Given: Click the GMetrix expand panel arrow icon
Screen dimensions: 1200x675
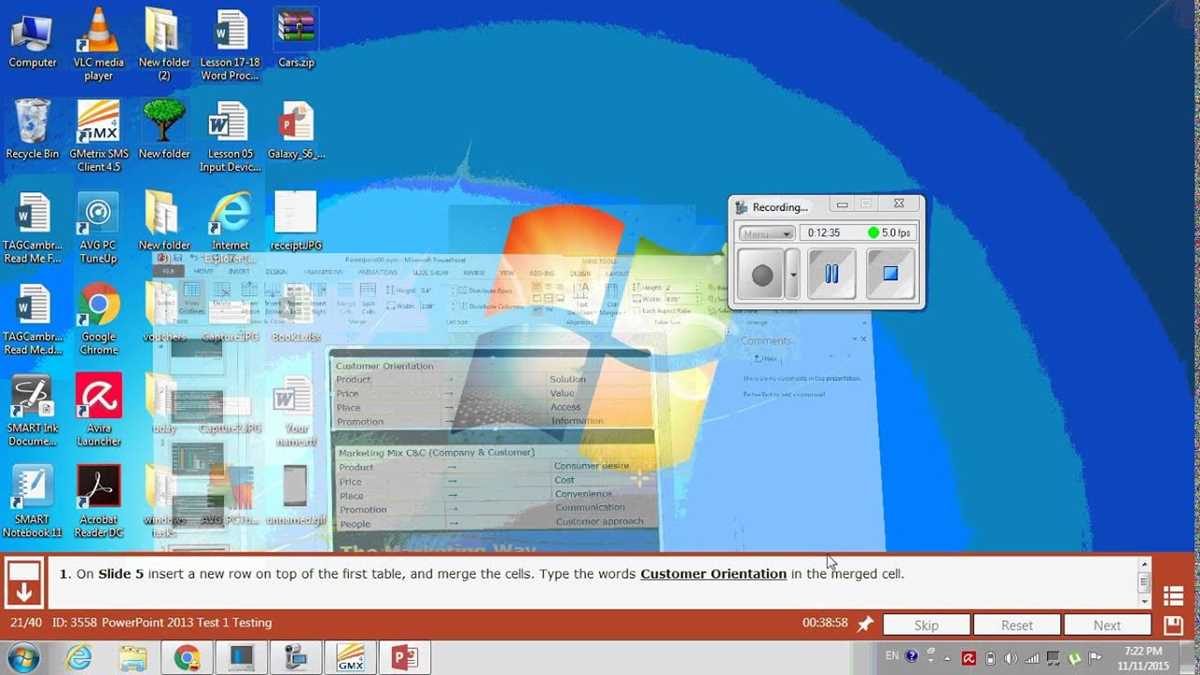Looking at the screenshot, I should [24, 583].
